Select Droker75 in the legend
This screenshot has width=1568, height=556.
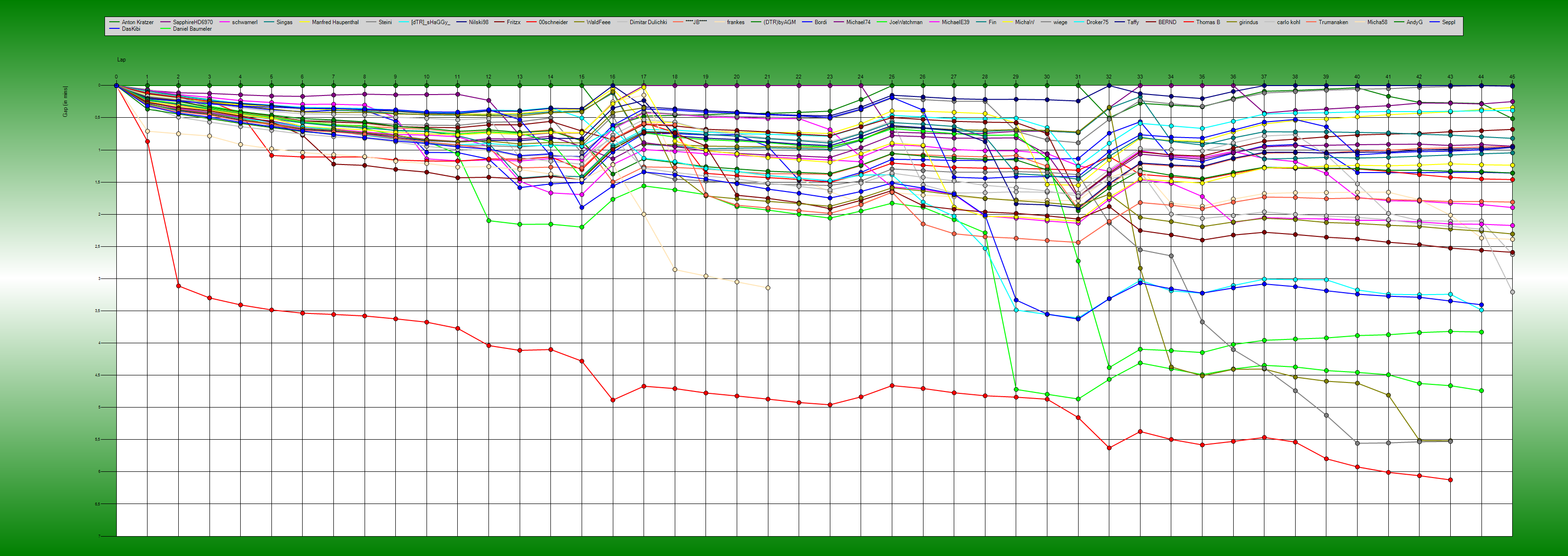1098,23
